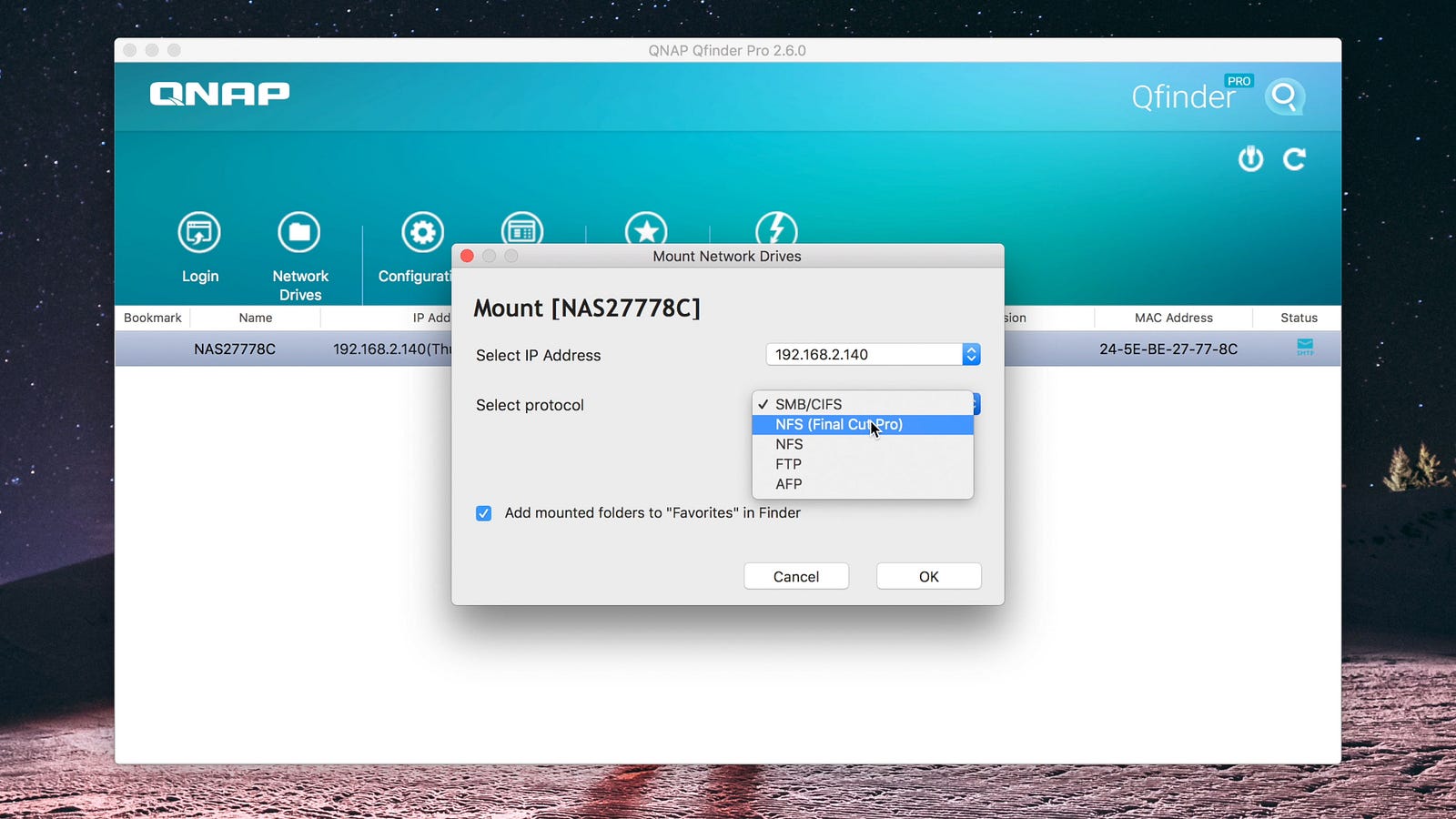Open the Configuration gear icon
The width and height of the screenshot is (1456, 819).
point(423,233)
